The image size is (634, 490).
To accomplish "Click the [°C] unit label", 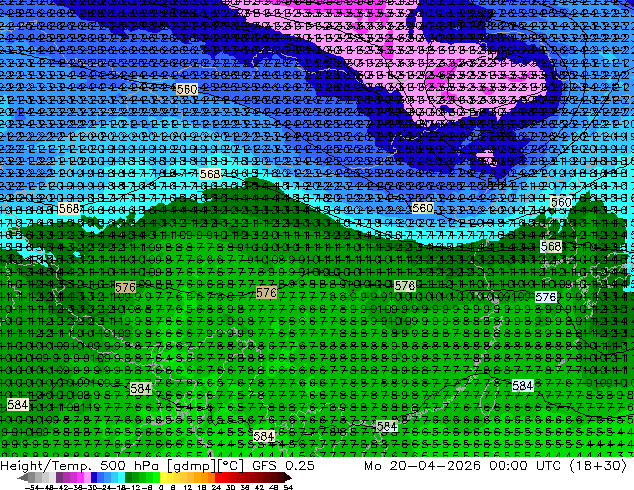I will click(x=231, y=466).
